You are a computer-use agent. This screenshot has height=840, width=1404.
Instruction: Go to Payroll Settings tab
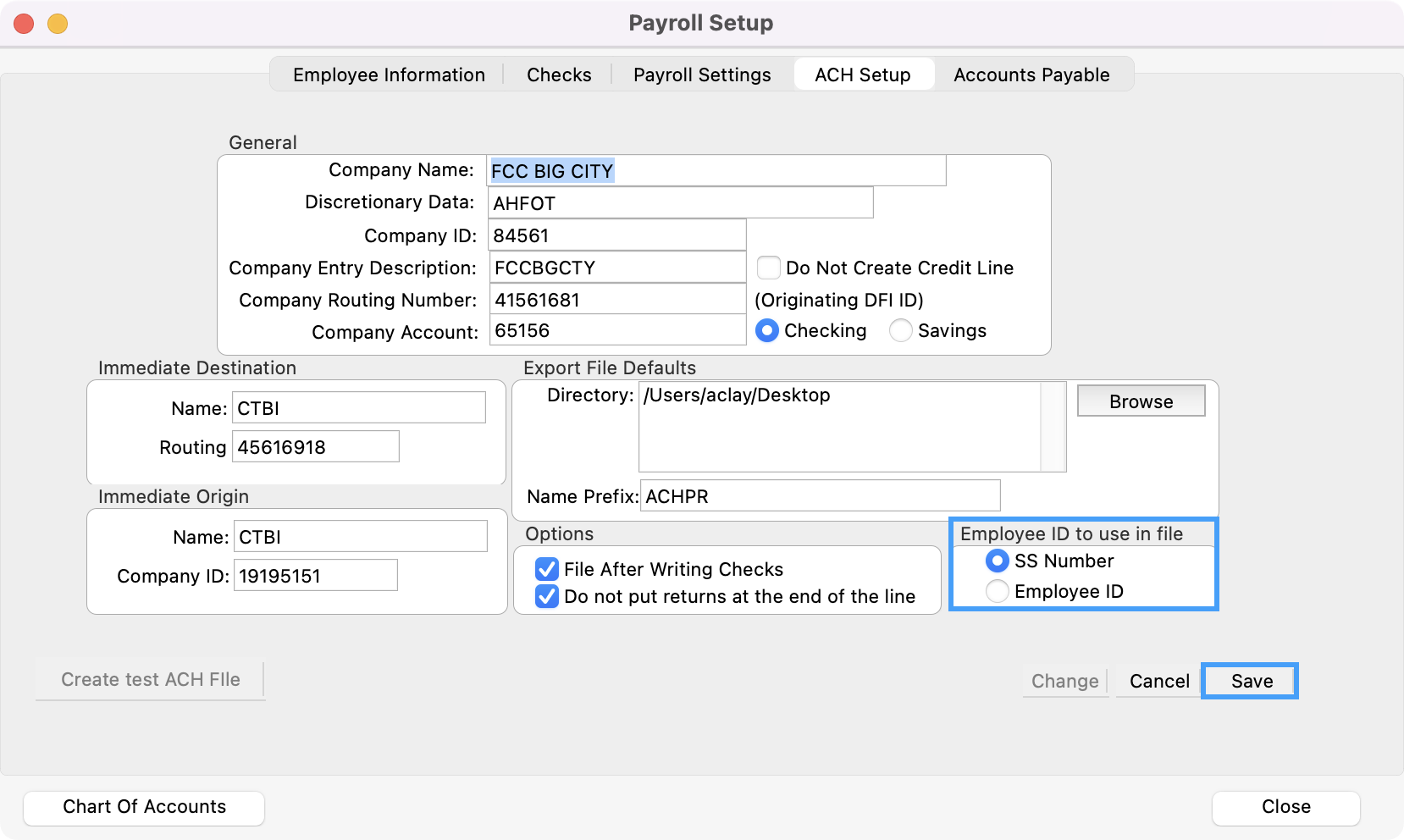pos(702,75)
